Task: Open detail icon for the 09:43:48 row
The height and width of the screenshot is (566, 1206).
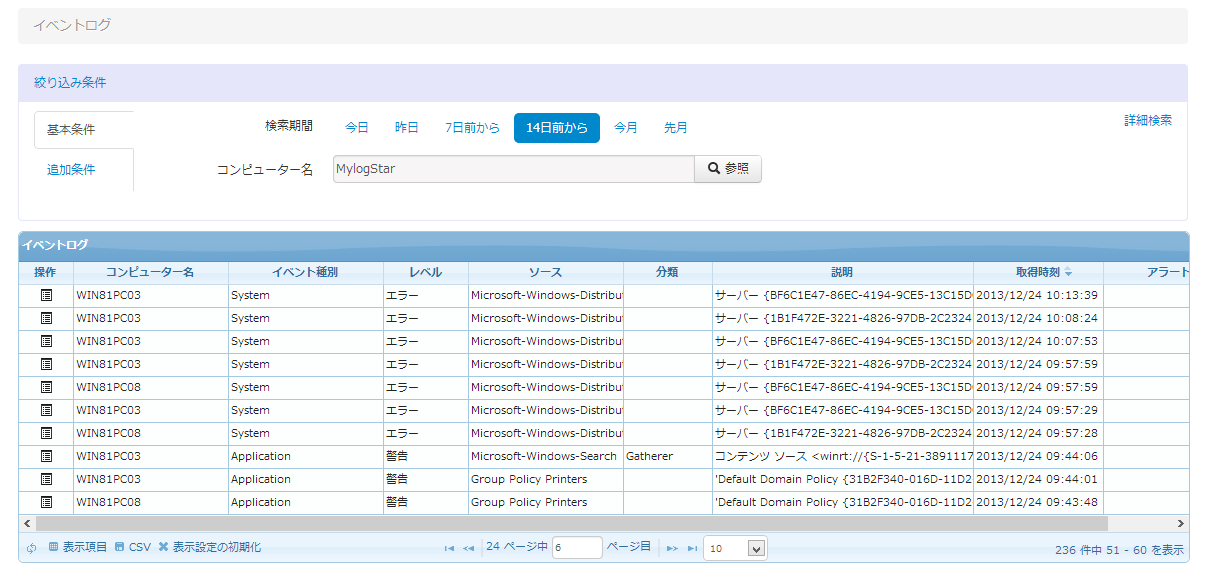Action: click(45, 502)
